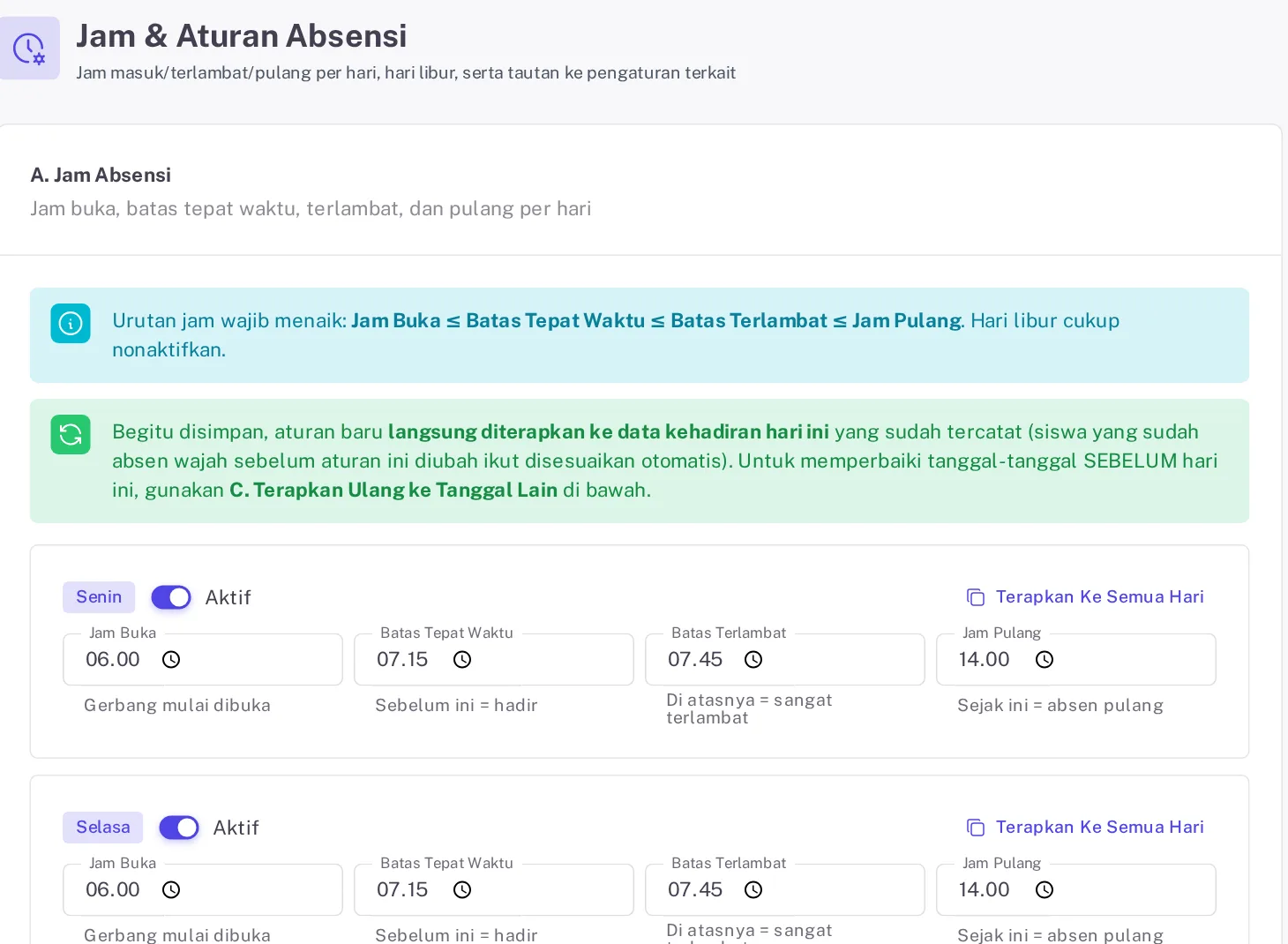The width and height of the screenshot is (1288, 944).
Task: Toggle the Senin Aktif switch
Action: [x=171, y=597]
